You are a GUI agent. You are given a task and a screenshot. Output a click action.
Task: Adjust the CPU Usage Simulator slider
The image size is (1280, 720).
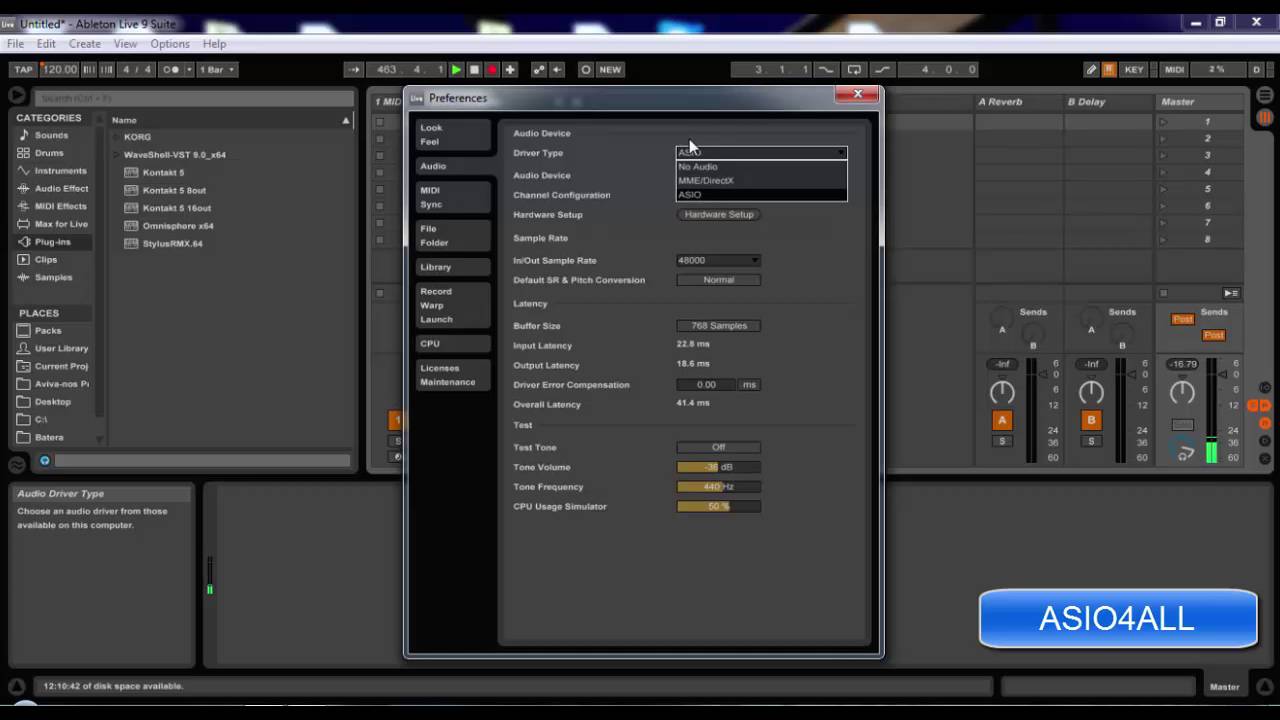[719, 506]
